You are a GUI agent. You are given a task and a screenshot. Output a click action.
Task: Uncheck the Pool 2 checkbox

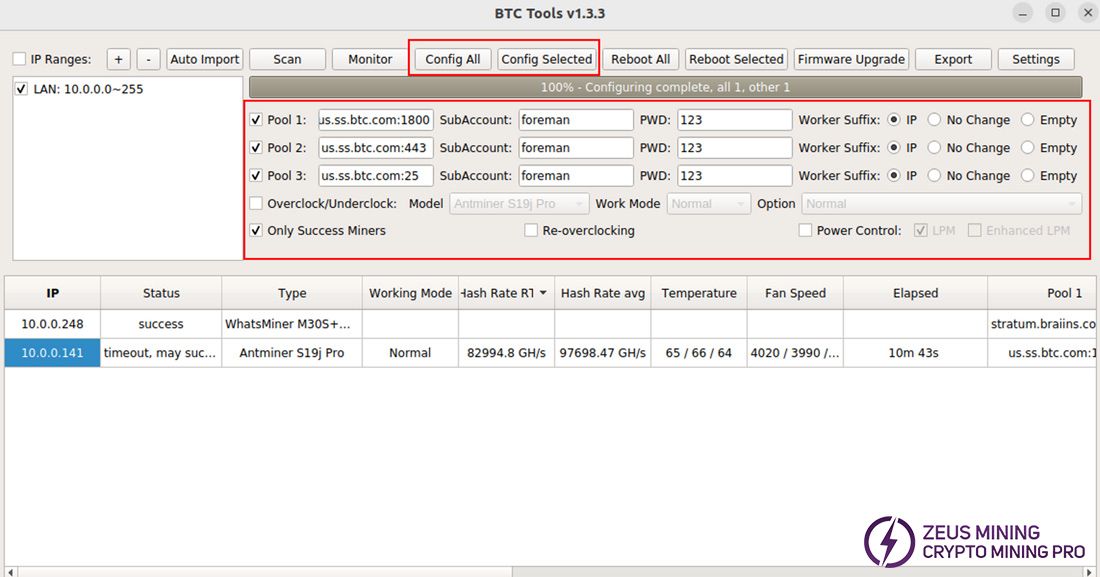point(257,148)
